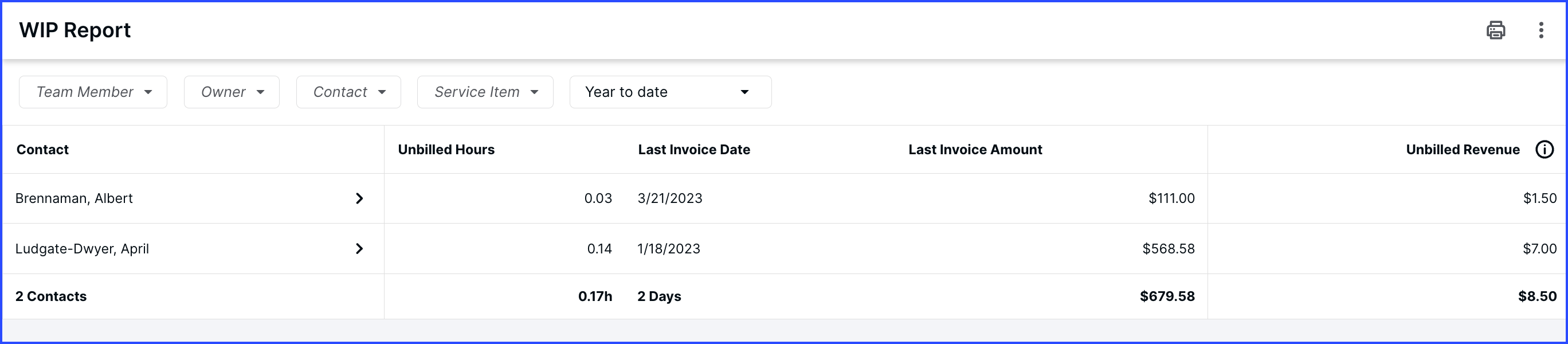Click the $7.00 unbilled revenue cell
Viewport: 1568px width, 344px height.
tap(1539, 248)
